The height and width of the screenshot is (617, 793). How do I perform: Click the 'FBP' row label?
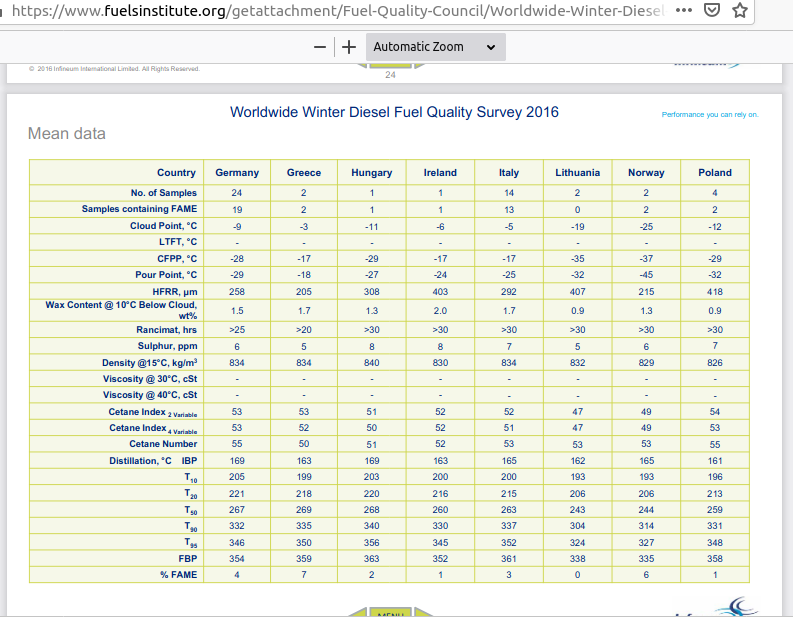point(188,558)
